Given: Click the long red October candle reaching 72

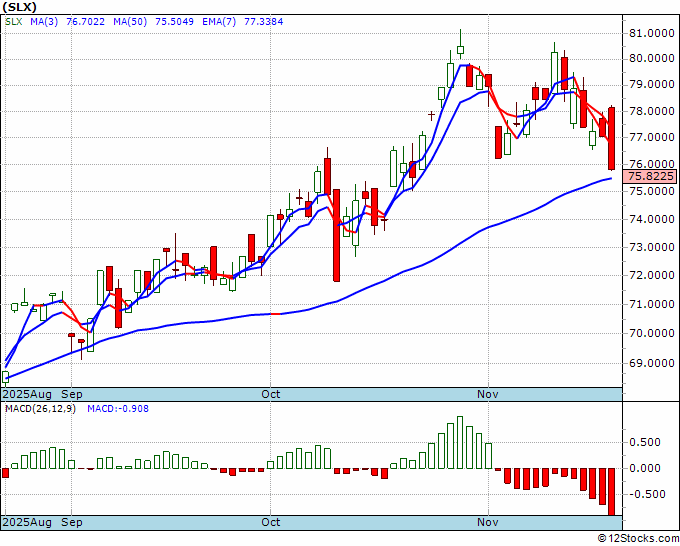Looking at the screenshot, I should point(337,235).
